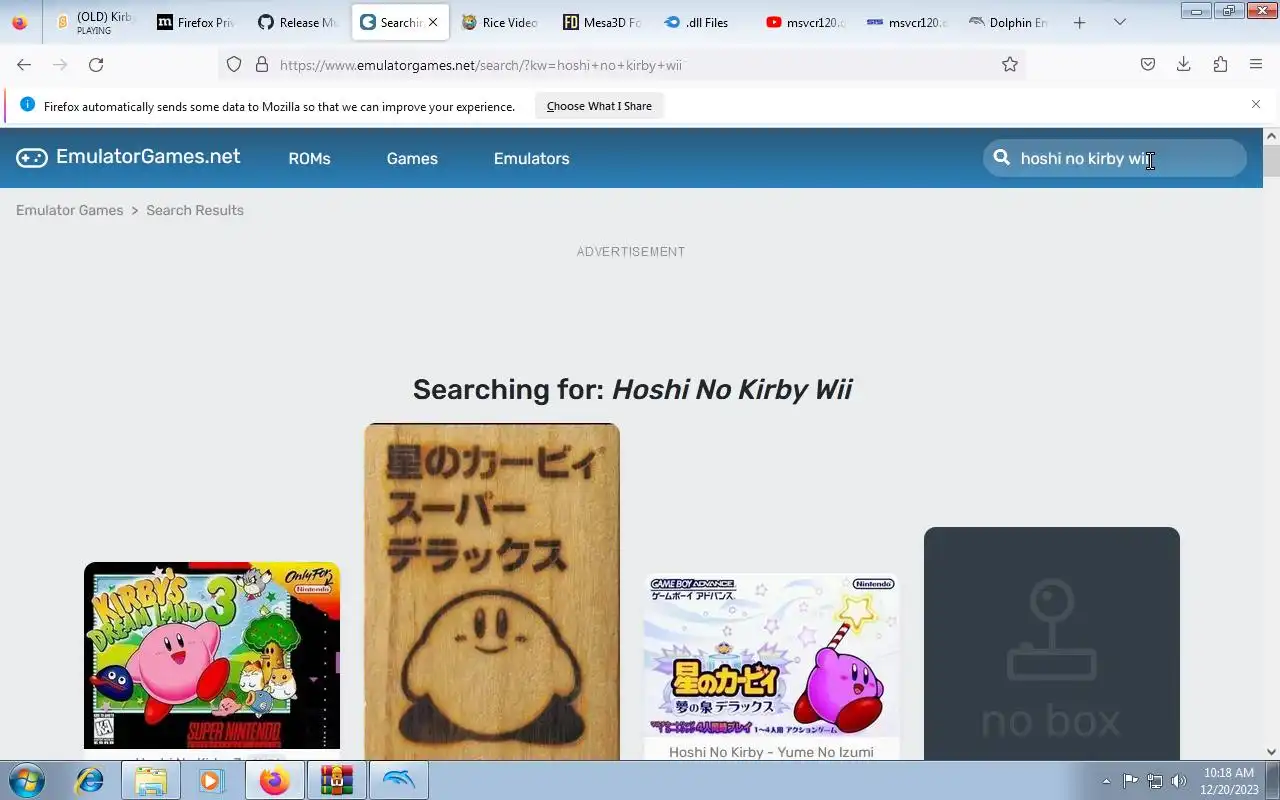Switch to the Dolphin Emulator tab
Screen dimensions: 1280x800
1009,22
